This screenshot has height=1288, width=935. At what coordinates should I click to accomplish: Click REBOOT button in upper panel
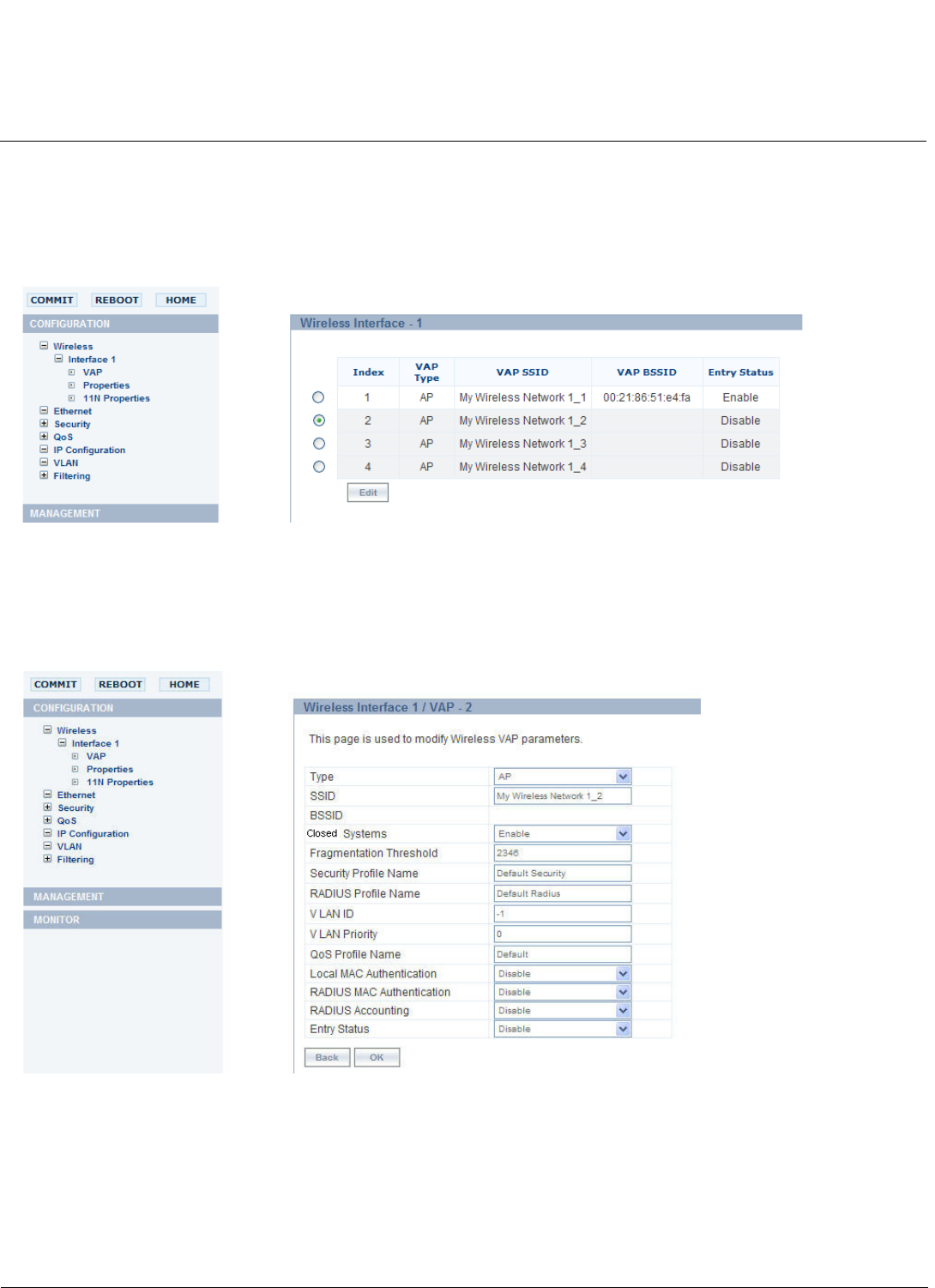117,300
